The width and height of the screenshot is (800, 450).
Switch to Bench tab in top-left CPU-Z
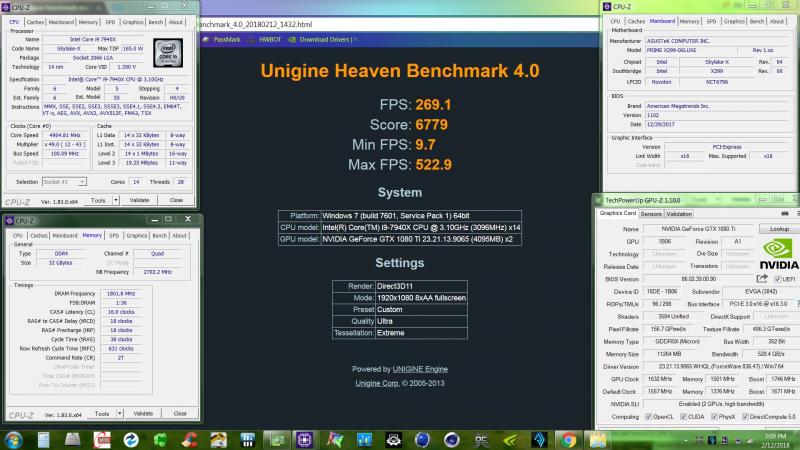coord(156,22)
